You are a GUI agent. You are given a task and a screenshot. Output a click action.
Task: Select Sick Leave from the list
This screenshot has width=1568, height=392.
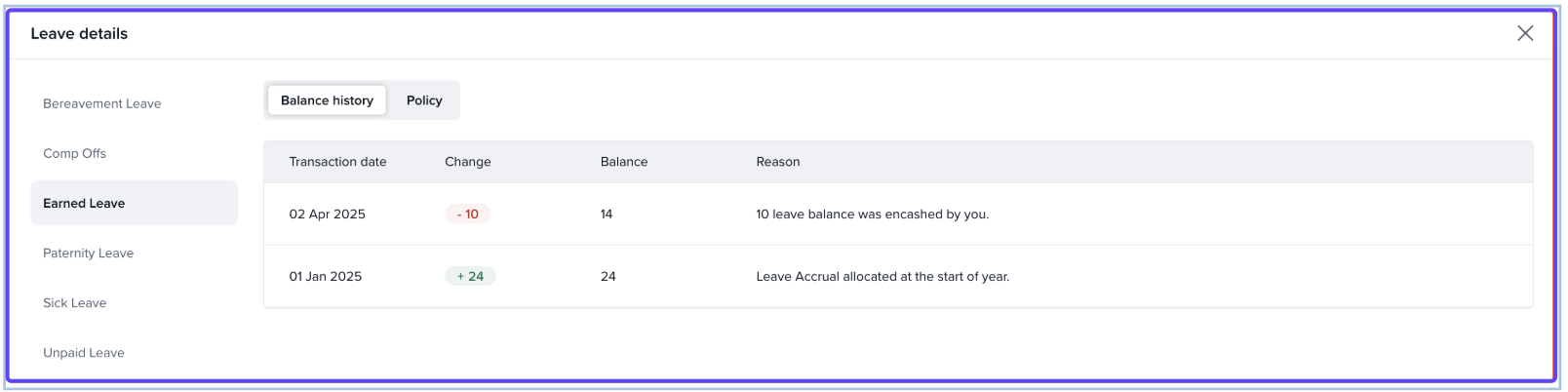(74, 302)
